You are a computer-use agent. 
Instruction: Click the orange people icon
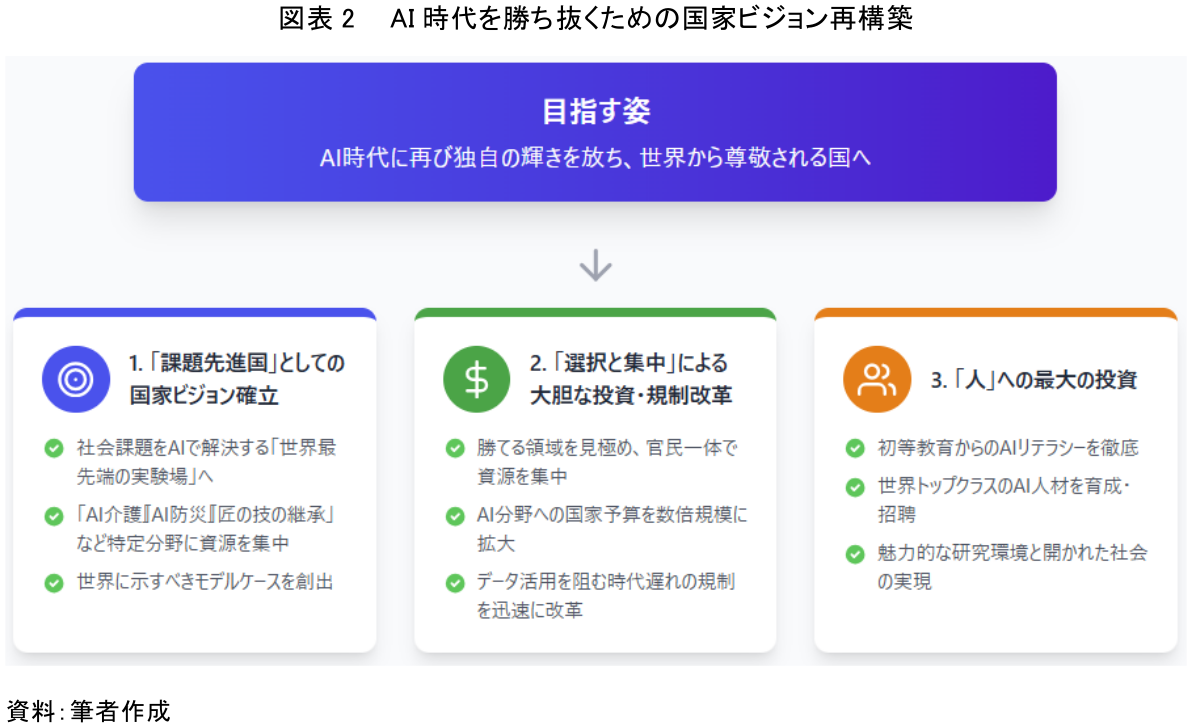(x=877, y=379)
